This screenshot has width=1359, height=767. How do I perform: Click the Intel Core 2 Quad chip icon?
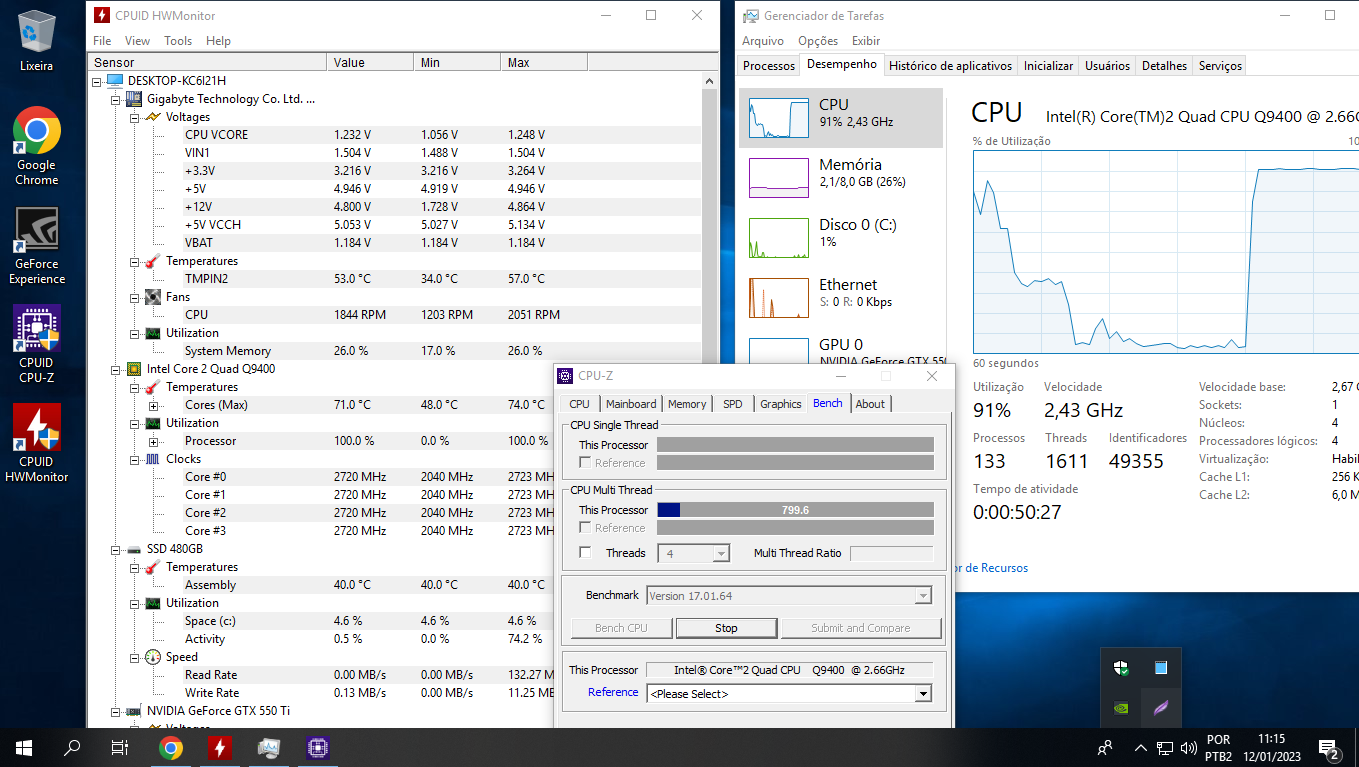tap(134, 369)
